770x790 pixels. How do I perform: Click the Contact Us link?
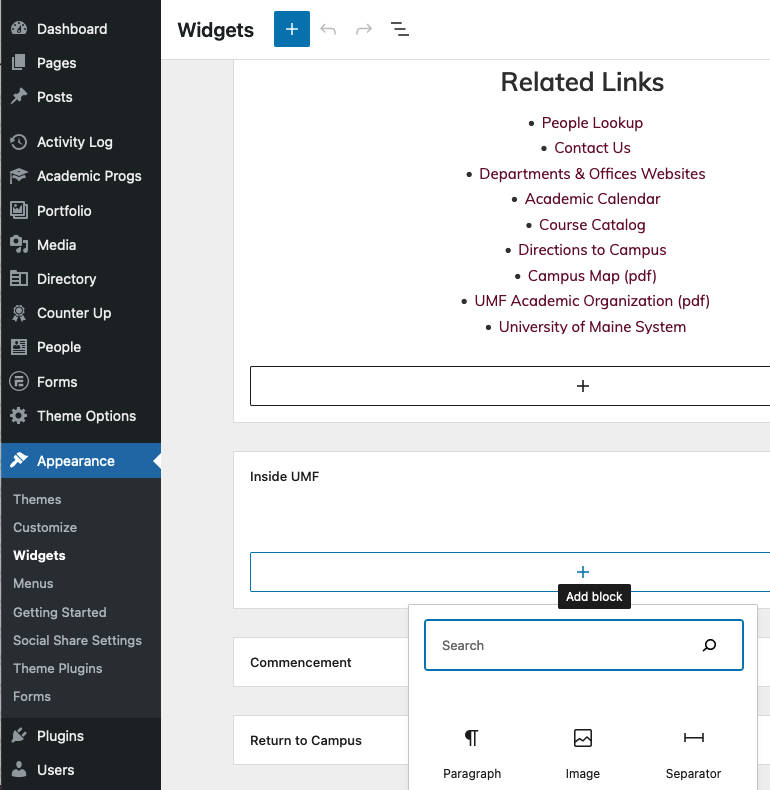point(592,148)
